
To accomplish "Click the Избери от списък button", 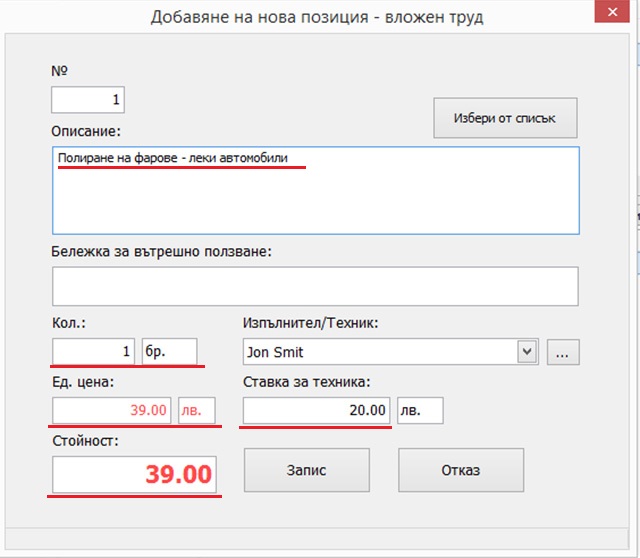I will click(x=505, y=118).
